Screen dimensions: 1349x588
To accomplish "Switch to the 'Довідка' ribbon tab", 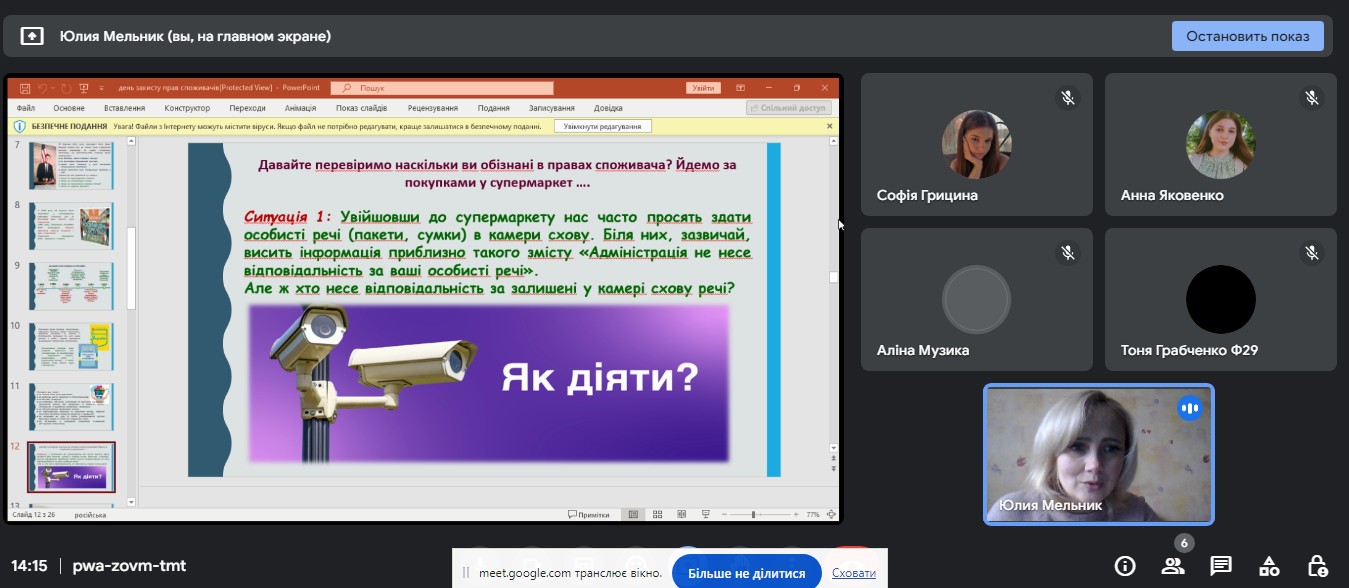I will (x=608, y=108).
